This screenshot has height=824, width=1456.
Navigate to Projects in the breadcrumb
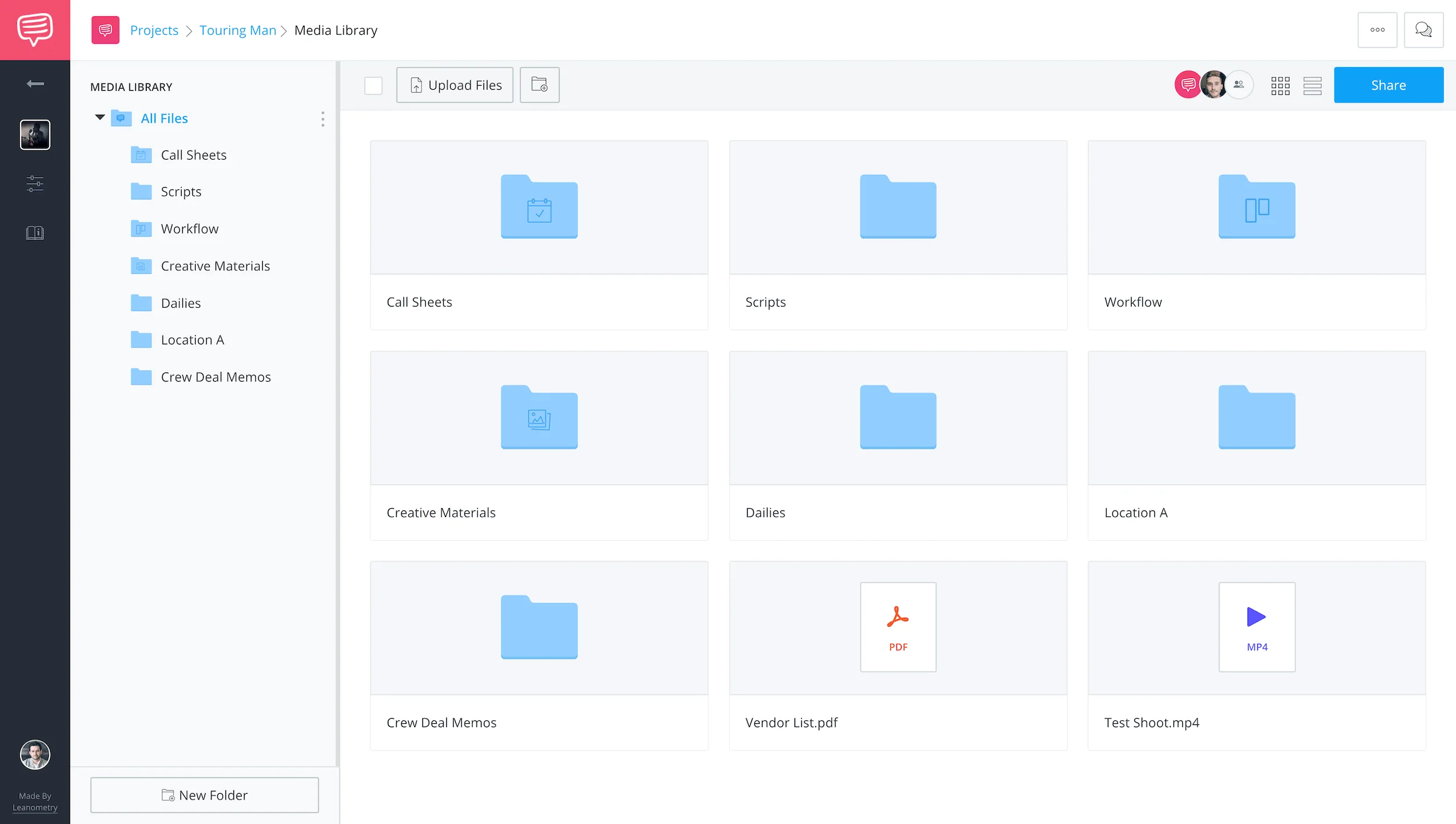point(154,30)
